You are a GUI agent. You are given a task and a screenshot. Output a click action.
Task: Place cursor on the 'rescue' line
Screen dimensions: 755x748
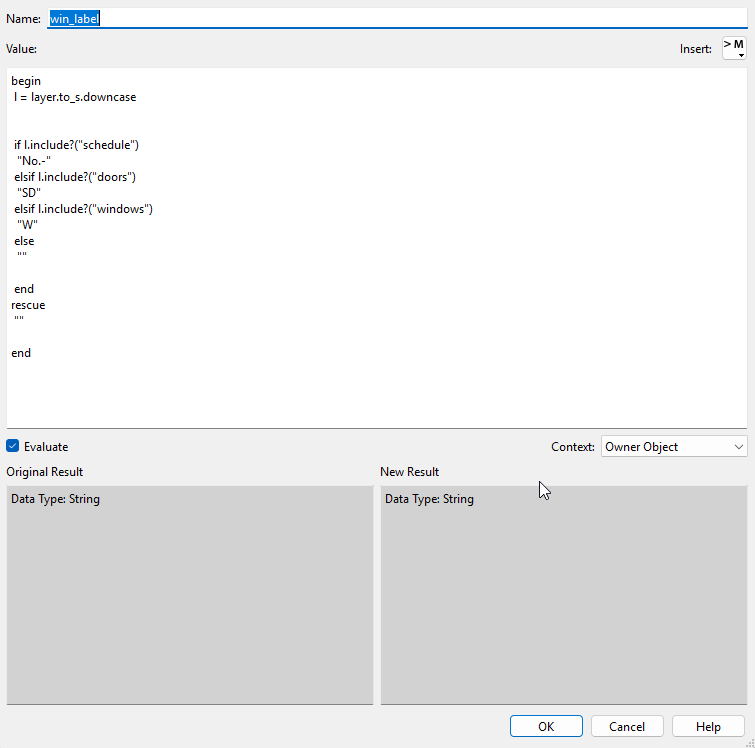tap(29, 305)
